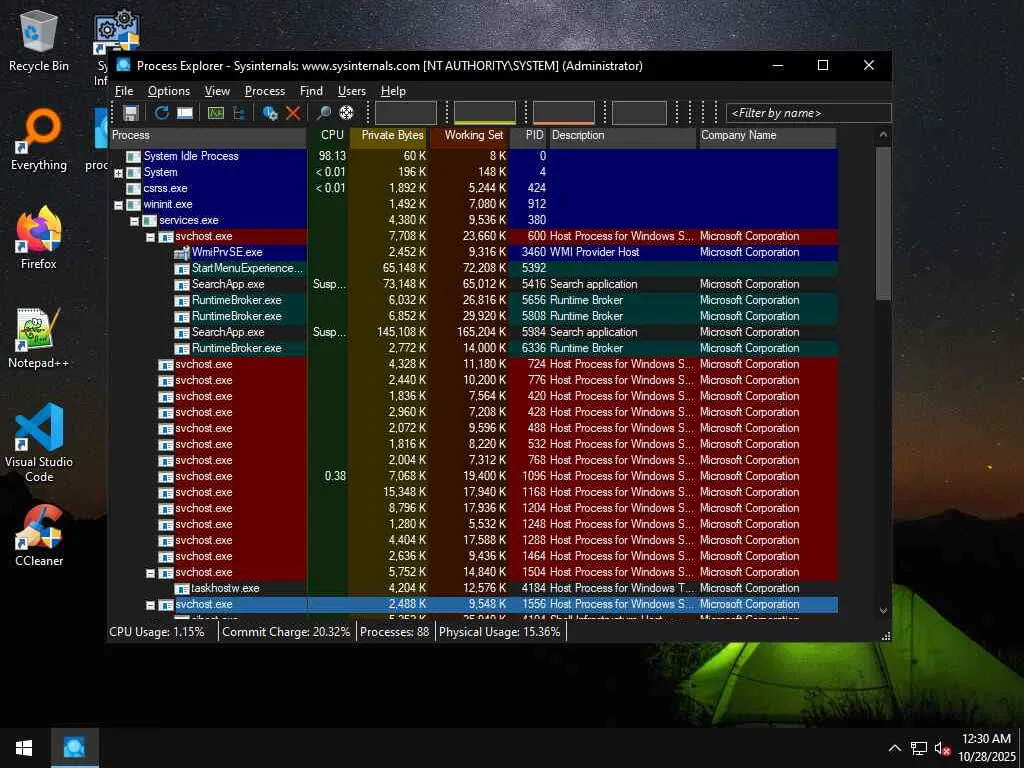
Task: Click the scrollbar up arrow in process list
Action: coord(883,135)
